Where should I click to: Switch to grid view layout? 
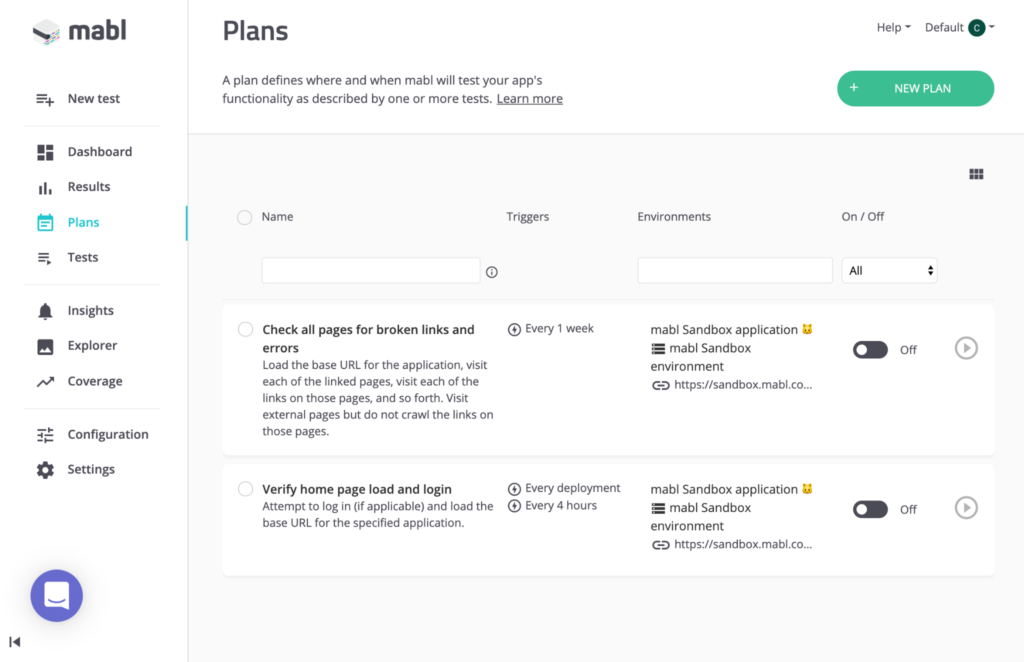point(976,173)
